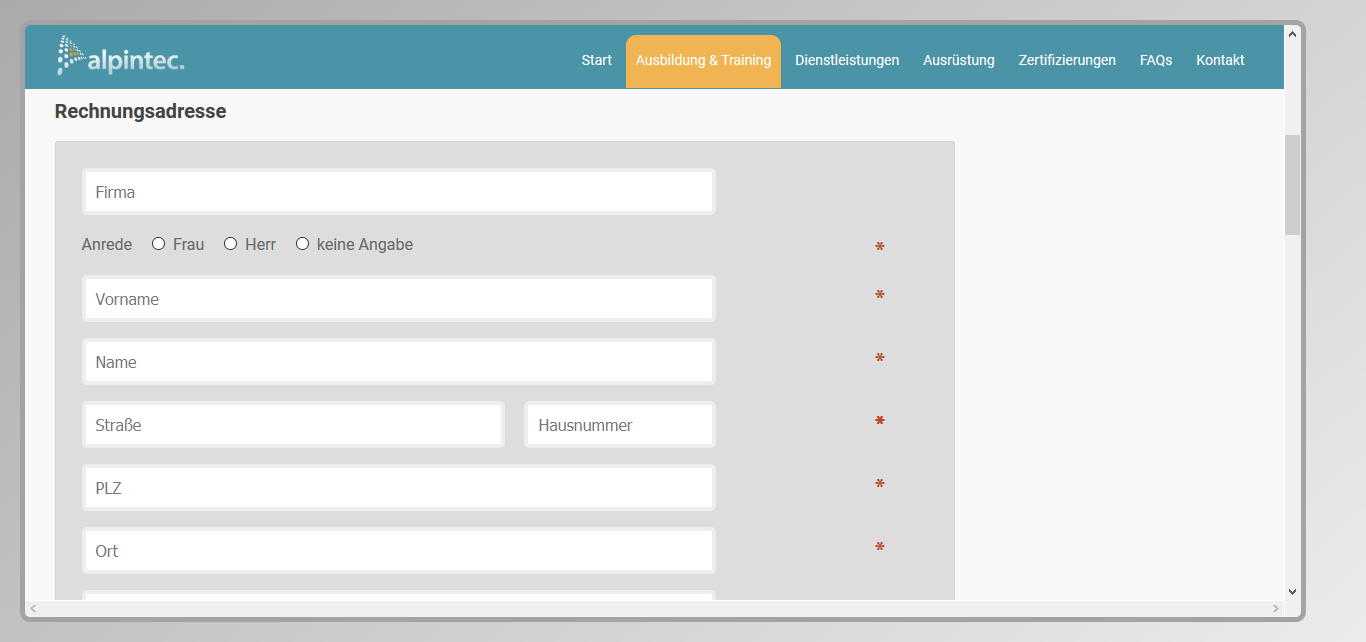1366x642 pixels.
Task: Focus the Hausnummer input field
Action: click(x=620, y=425)
